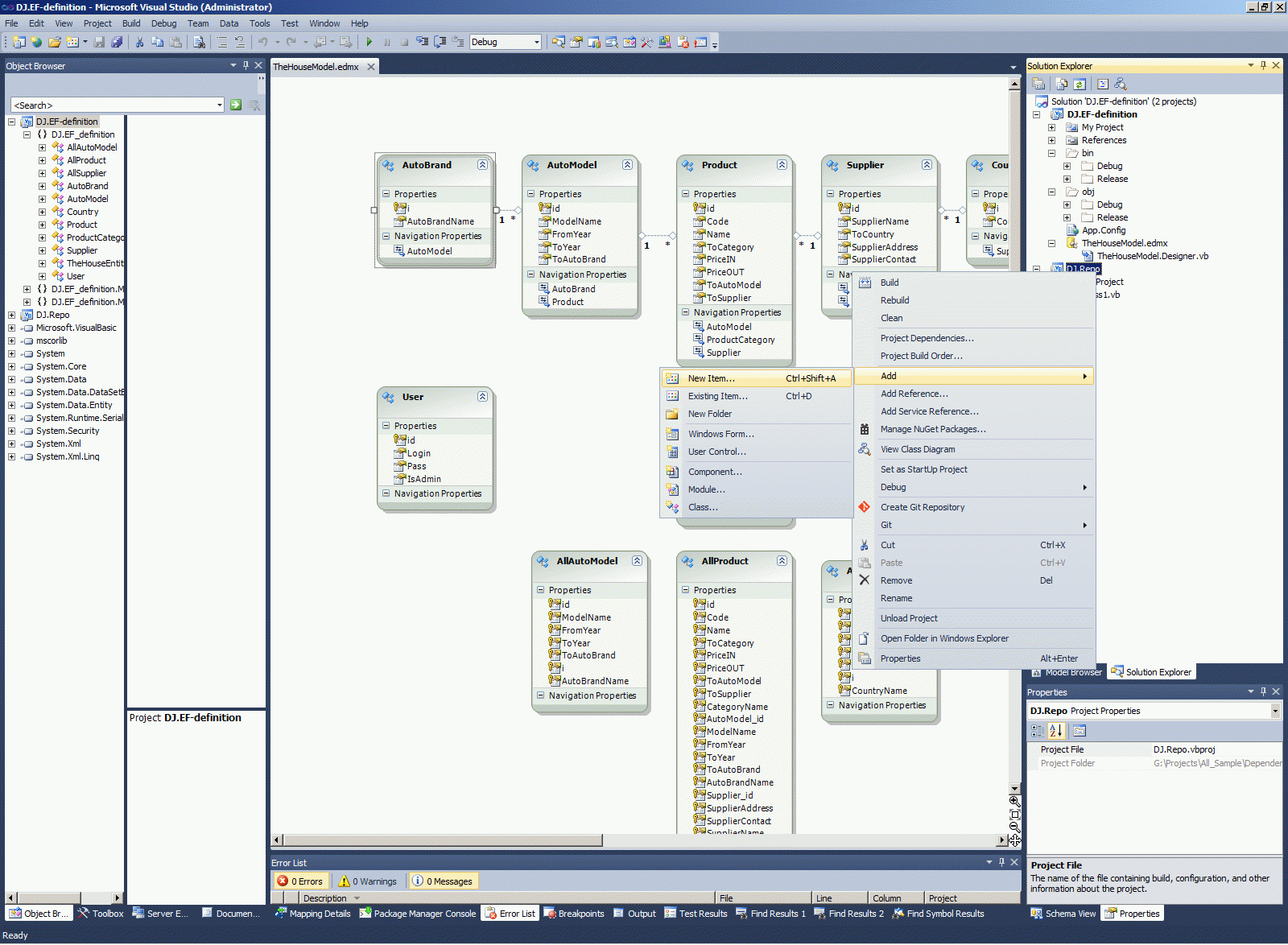1288x945 pixels.
Task: Click the Start Debugging green play icon
Action: tap(369, 42)
